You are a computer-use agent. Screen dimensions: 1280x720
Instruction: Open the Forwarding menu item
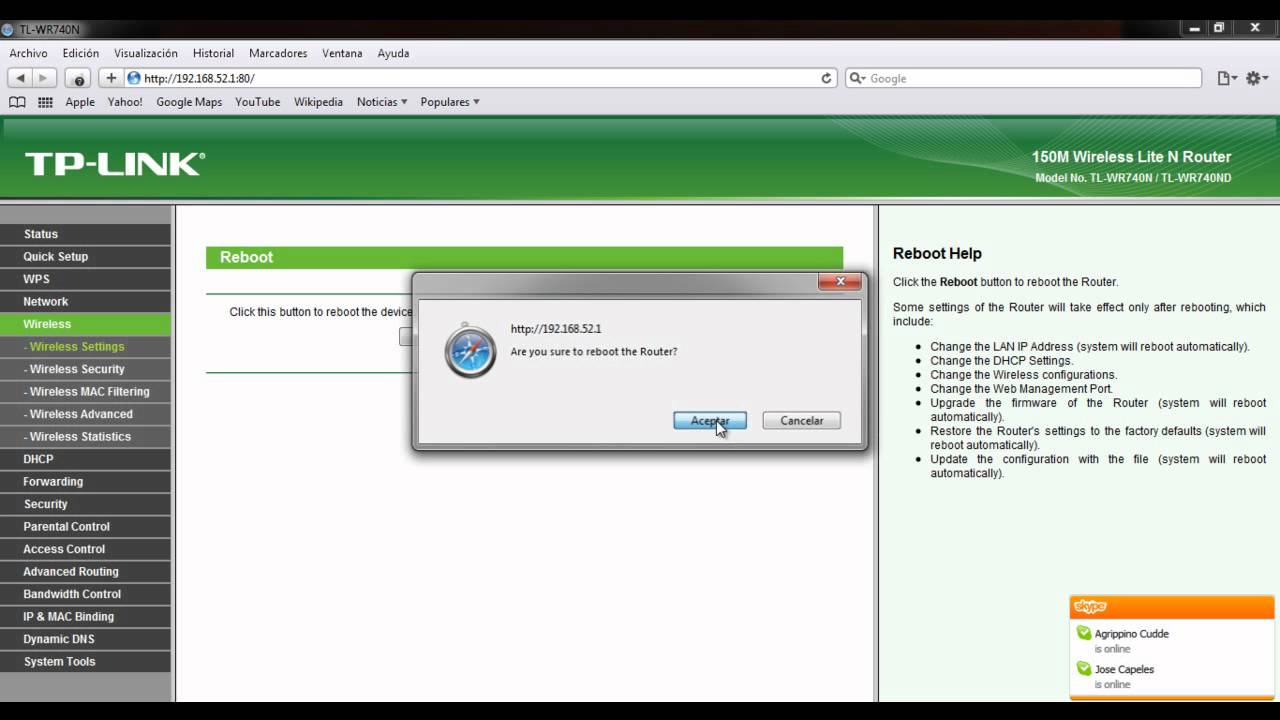[85, 482]
